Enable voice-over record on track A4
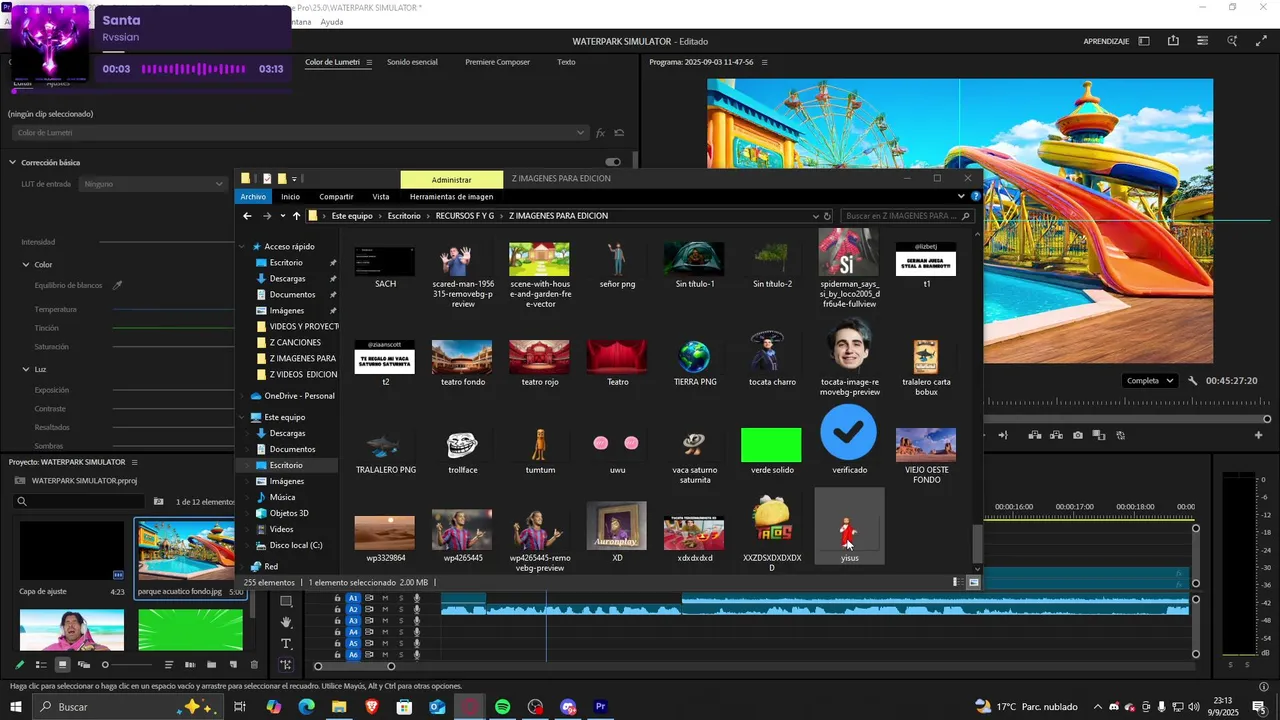Image resolution: width=1280 pixels, height=720 pixels. (417, 632)
